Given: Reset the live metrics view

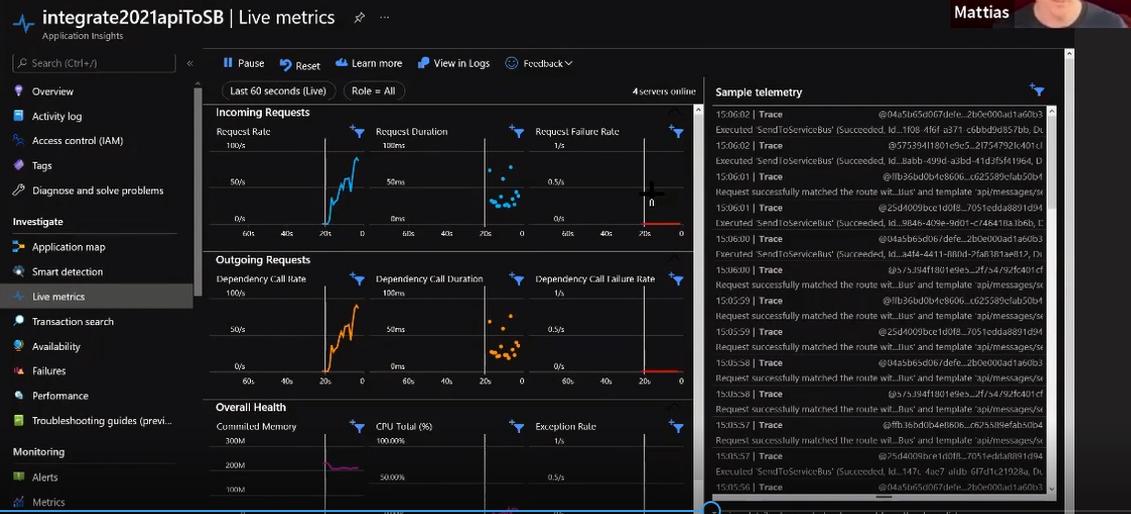Looking at the screenshot, I should point(300,65).
